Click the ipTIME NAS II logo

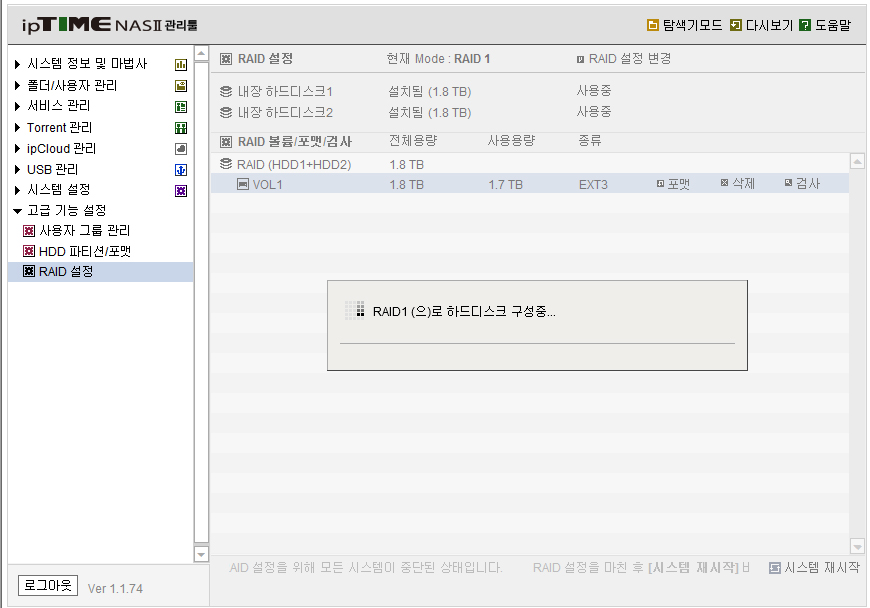tap(110, 25)
